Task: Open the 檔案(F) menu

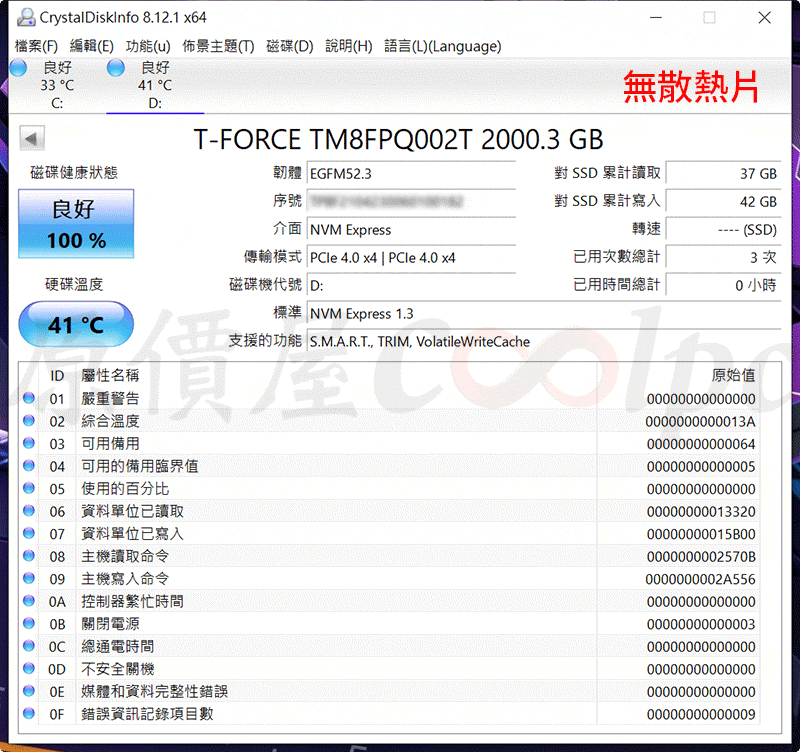Action: pos(36,46)
